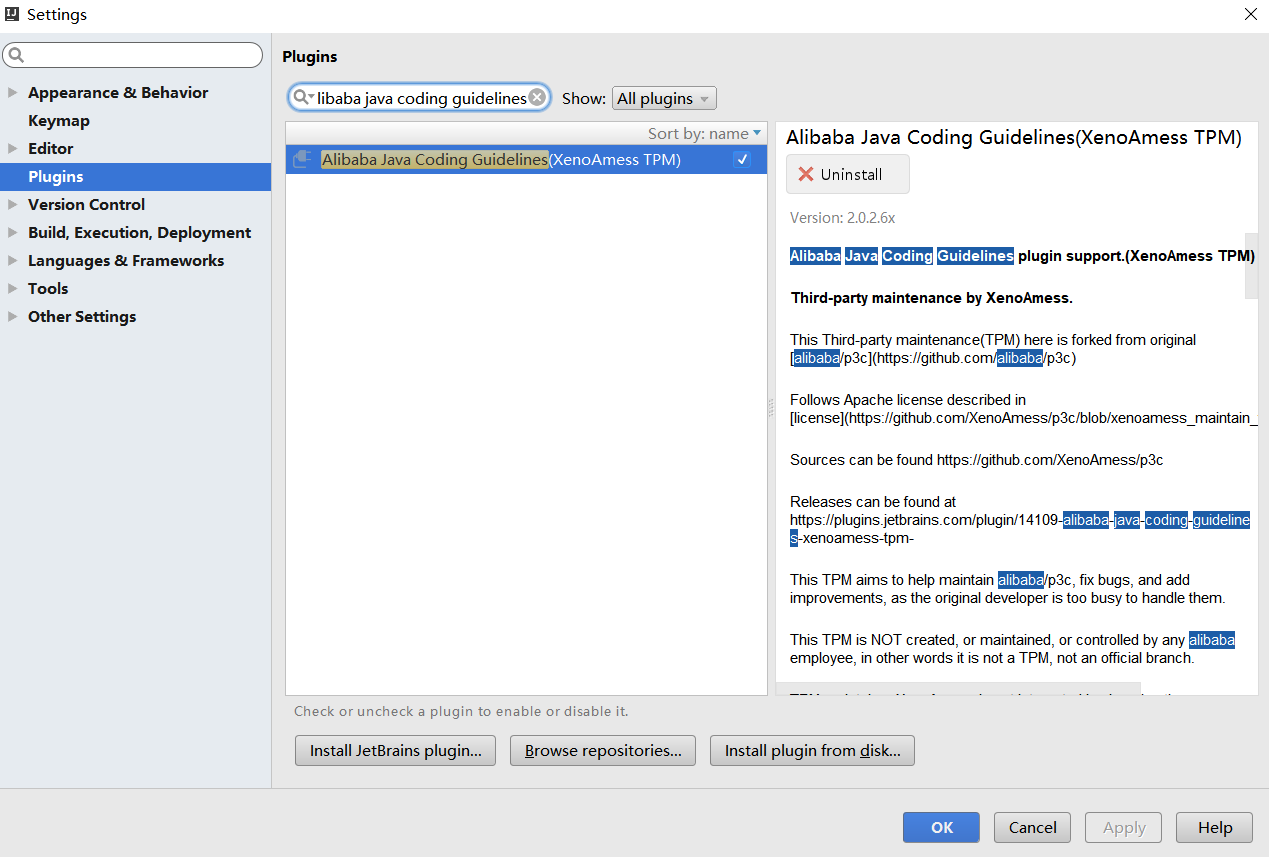The image size is (1269, 857).
Task: Open the Show All plugins dropdown
Action: (x=664, y=98)
